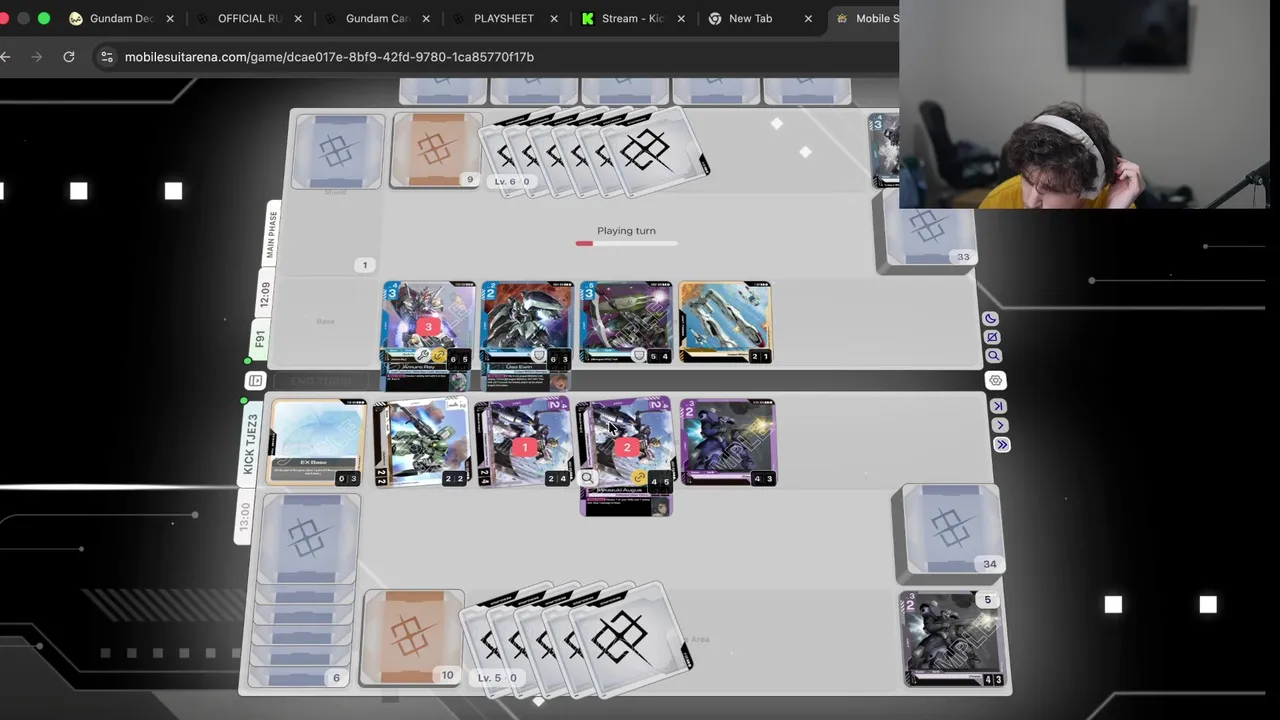Click magnifier icon on Mikazuki Augus card
The height and width of the screenshot is (720, 1280).
pos(587,478)
